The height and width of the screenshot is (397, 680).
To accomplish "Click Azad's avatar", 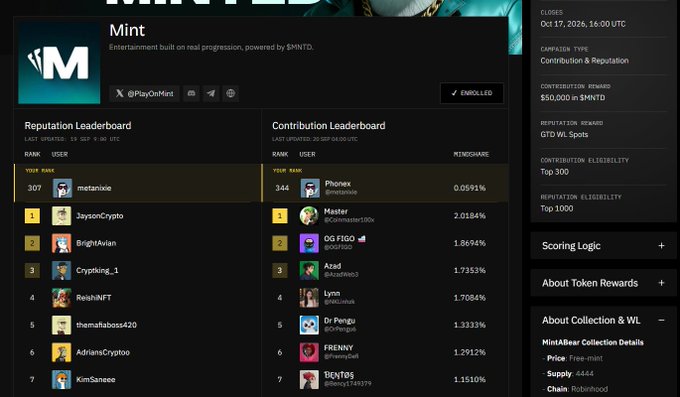I will pos(309,270).
